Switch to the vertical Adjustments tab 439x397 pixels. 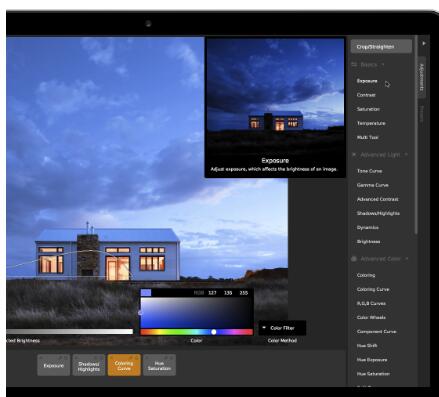coord(422,77)
